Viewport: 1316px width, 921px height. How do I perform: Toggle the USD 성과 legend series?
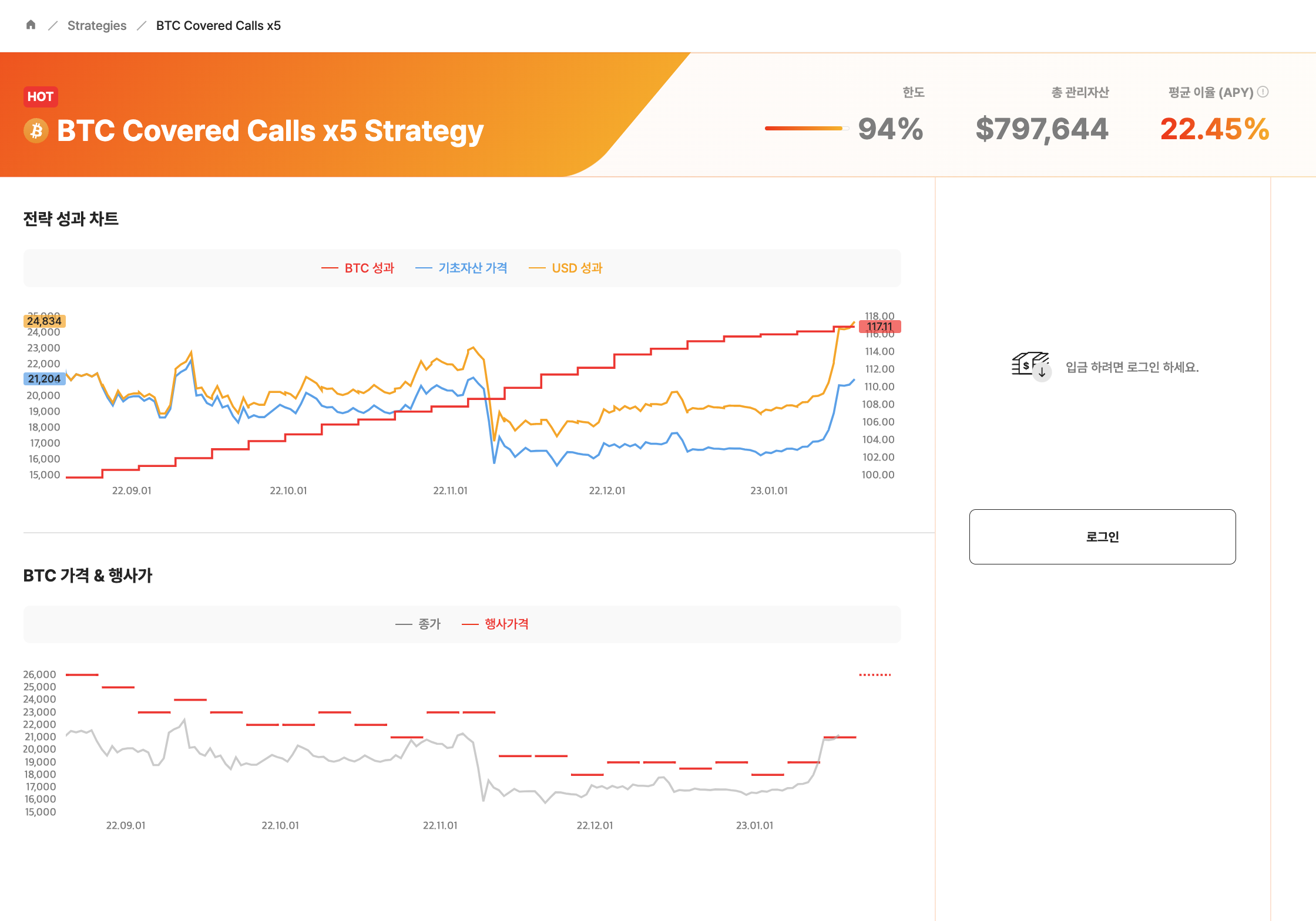[x=566, y=268]
